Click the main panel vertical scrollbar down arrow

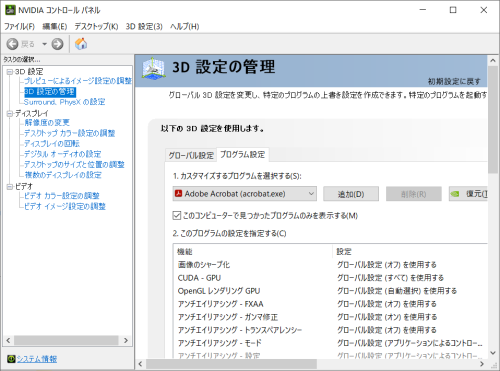(x=493, y=353)
